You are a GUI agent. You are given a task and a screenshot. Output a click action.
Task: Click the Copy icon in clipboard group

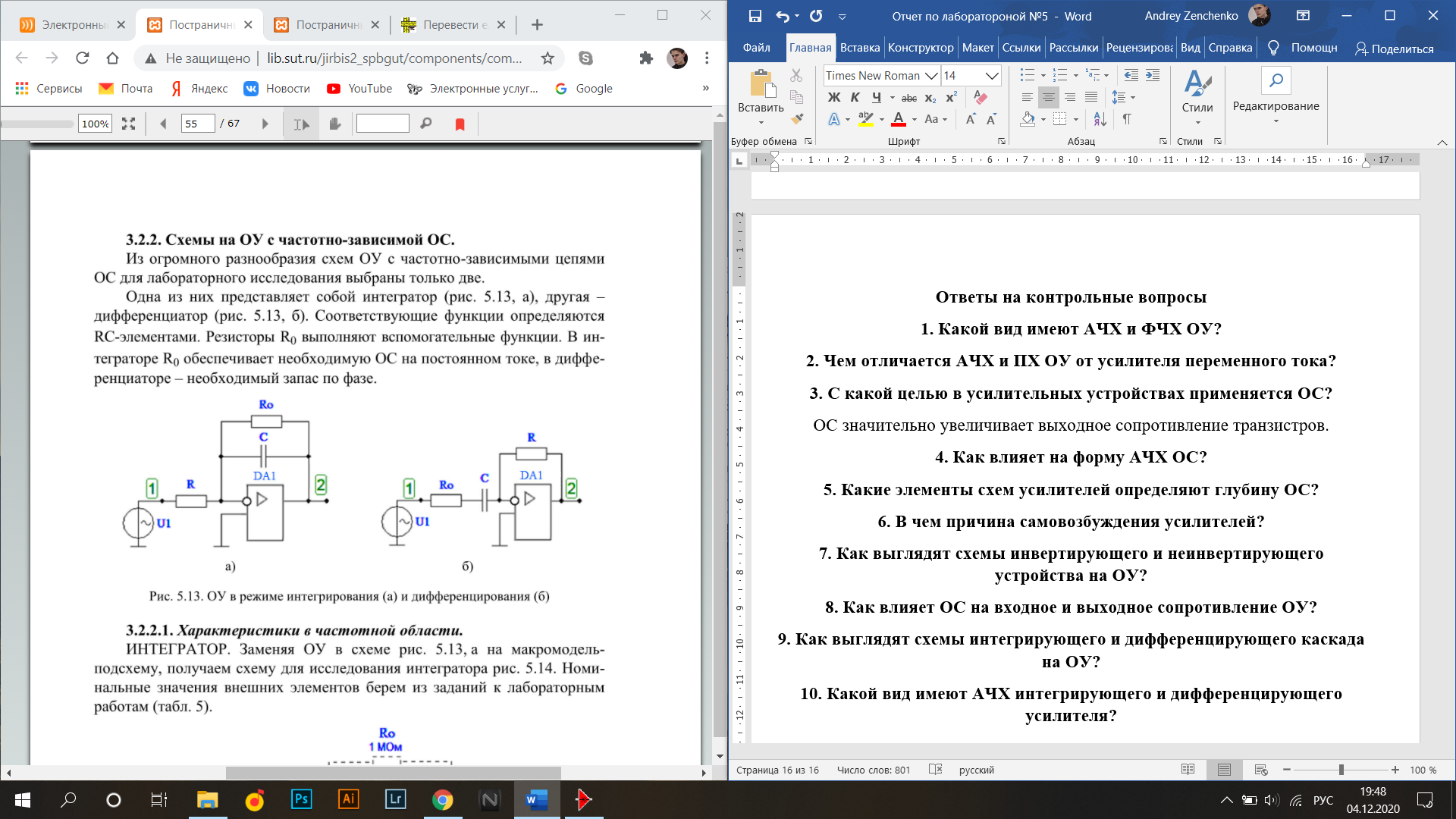coord(796,96)
